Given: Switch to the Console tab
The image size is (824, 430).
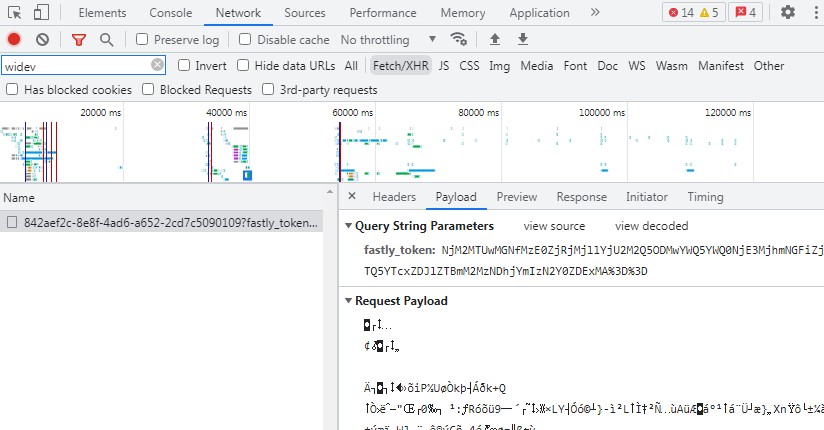Looking at the screenshot, I should click(171, 13).
